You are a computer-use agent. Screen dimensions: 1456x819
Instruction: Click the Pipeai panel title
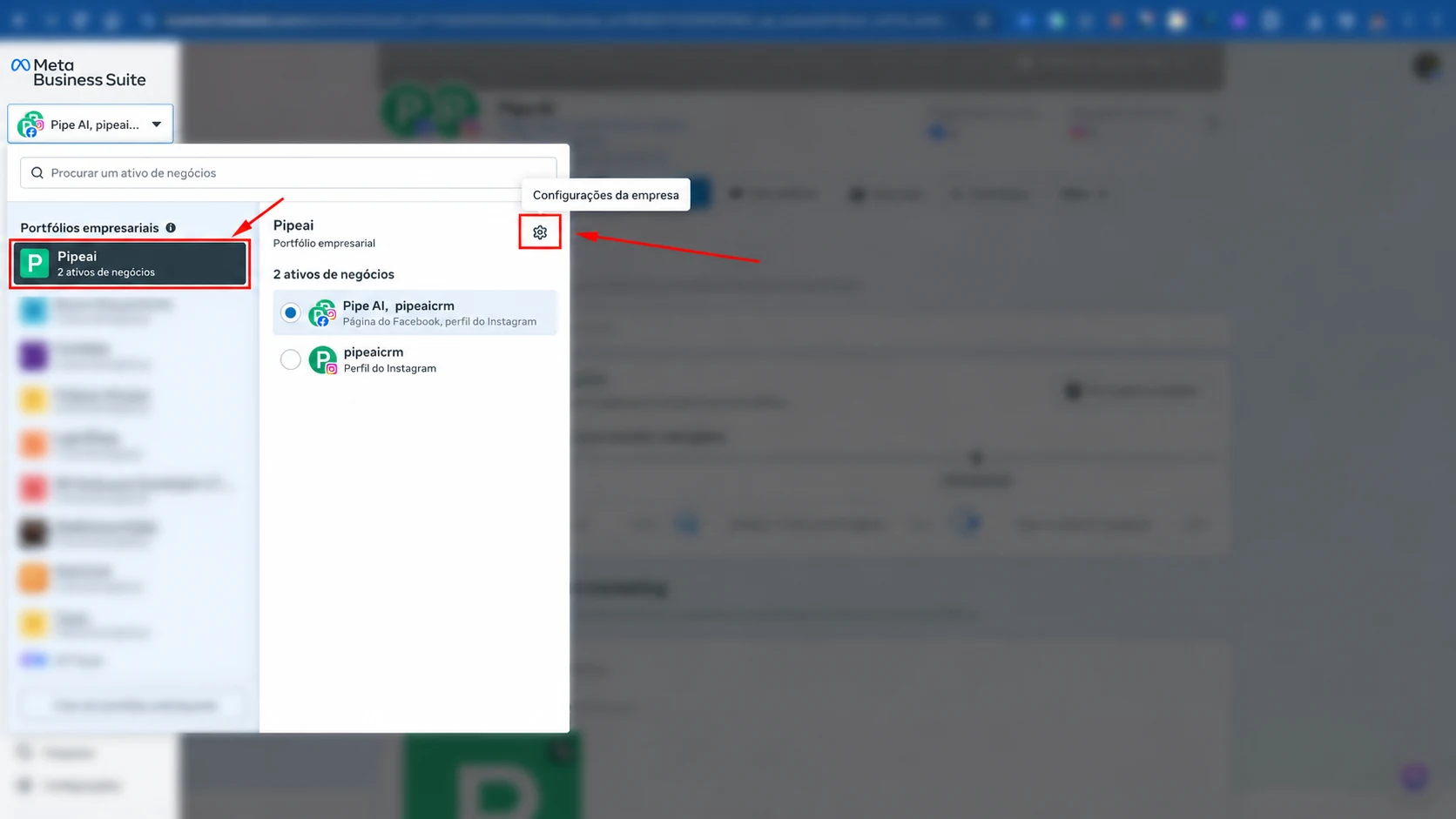[x=293, y=225]
